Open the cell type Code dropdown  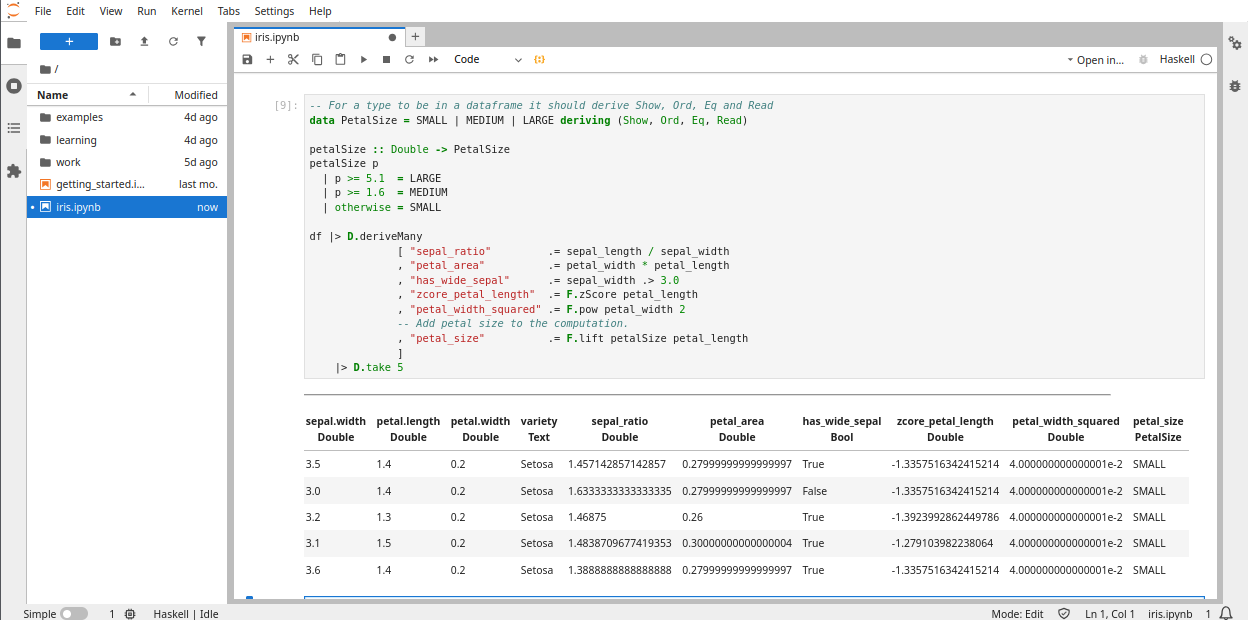click(488, 60)
